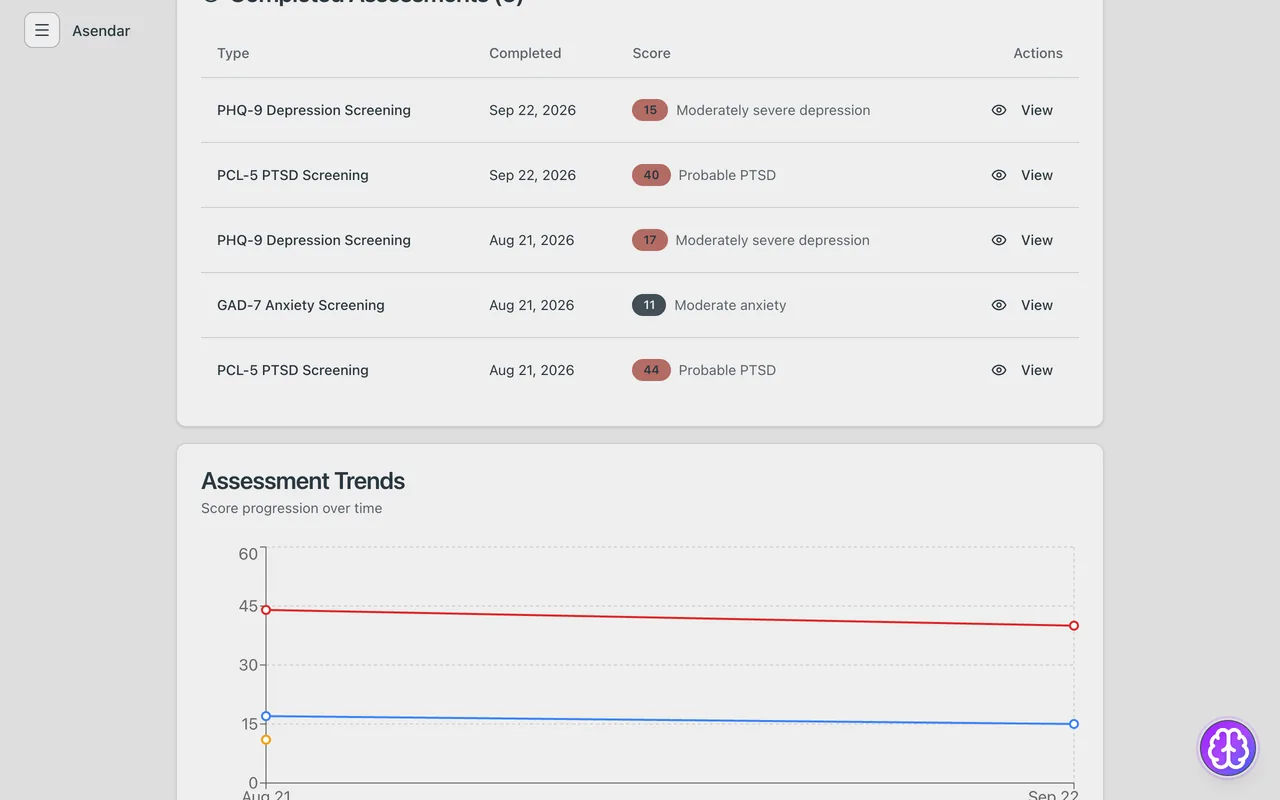1280x800 pixels.
Task: View the GAD-7 Anxiety Screening result
Action: [x=1022, y=305]
